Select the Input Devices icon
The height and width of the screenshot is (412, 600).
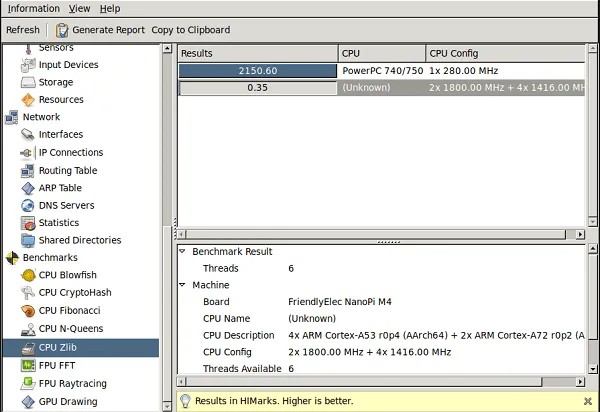pos(28,65)
